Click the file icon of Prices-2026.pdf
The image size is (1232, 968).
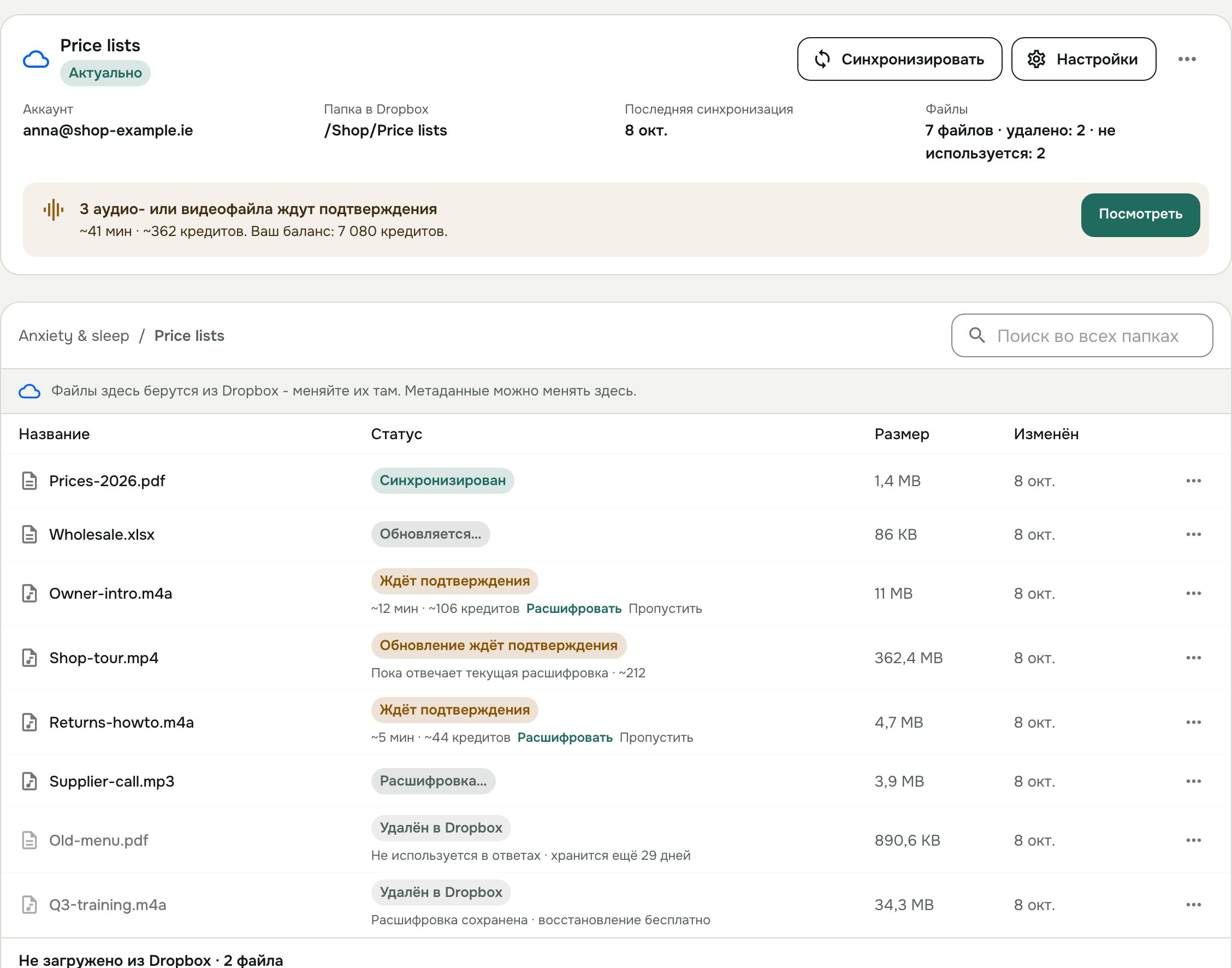coord(29,481)
